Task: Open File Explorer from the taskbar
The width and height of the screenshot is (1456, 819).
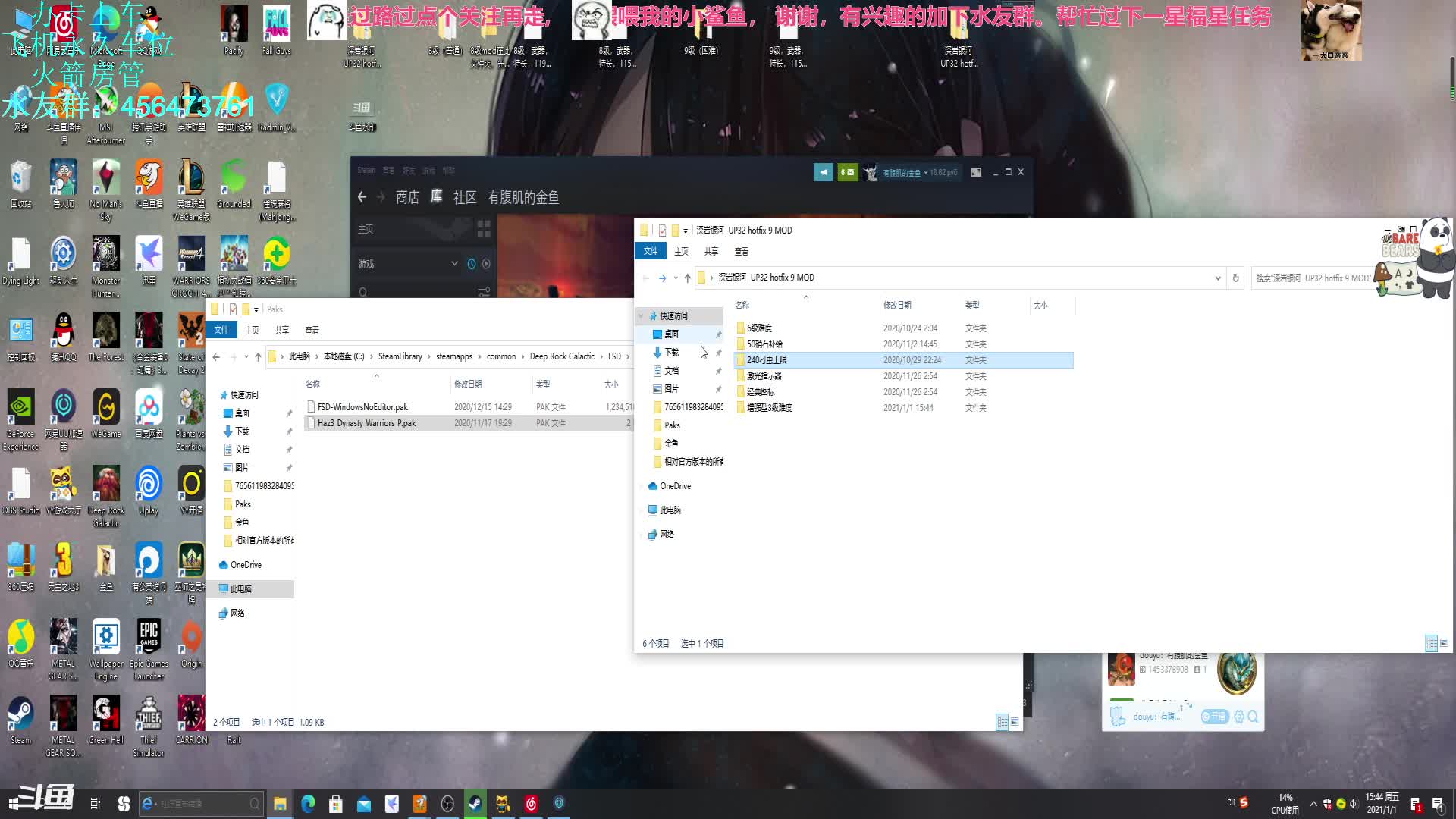Action: click(x=280, y=804)
